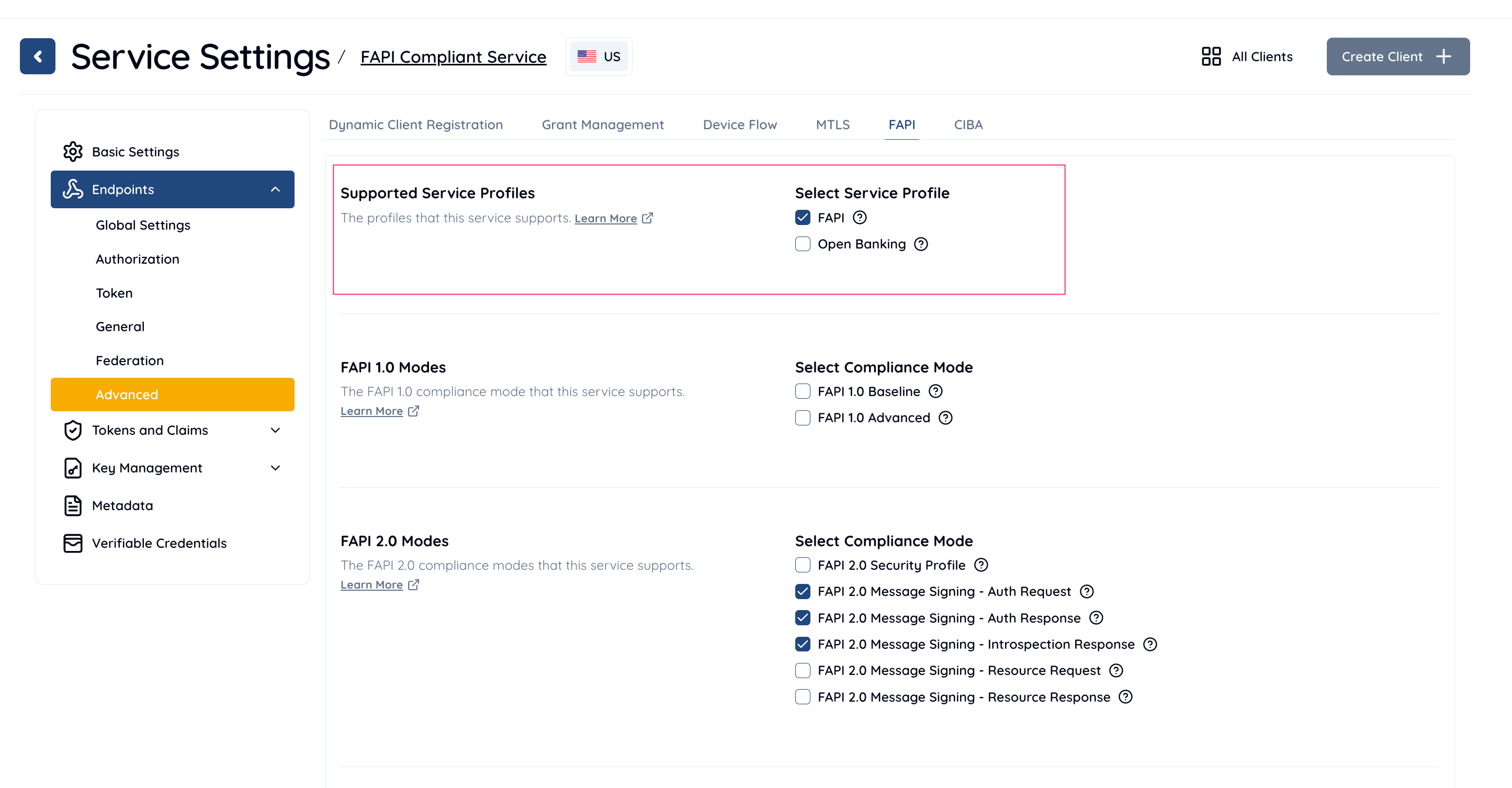Enable FAPI 2.0 Security Profile checkbox
The width and height of the screenshot is (1512, 788).
[x=803, y=565]
